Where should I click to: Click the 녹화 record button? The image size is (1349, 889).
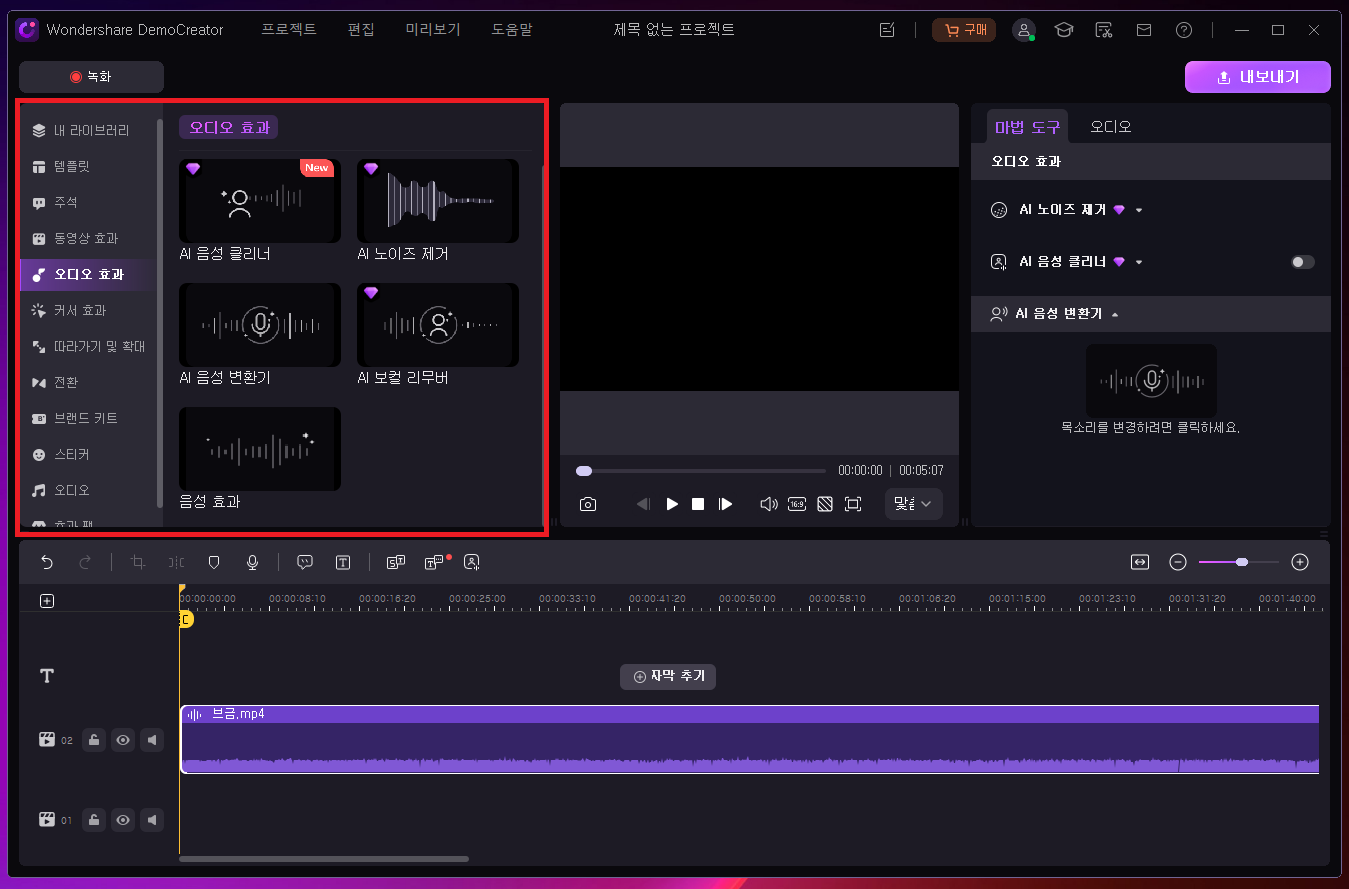(91, 77)
